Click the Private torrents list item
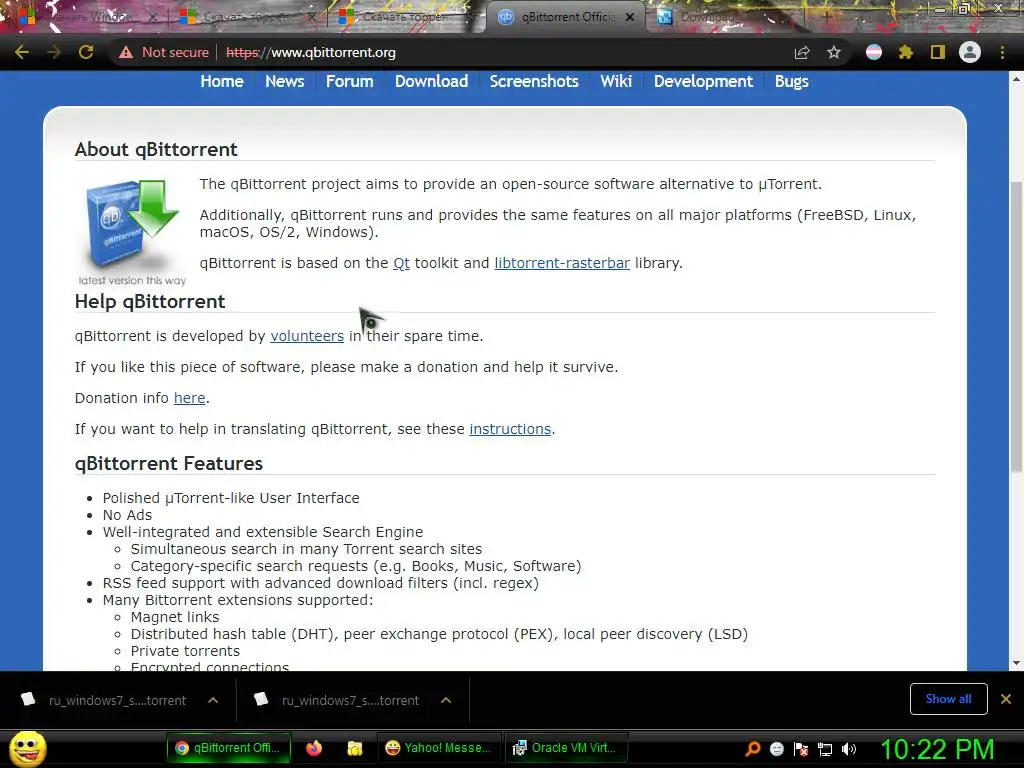This screenshot has height=768, width=1024. point(185,650)
